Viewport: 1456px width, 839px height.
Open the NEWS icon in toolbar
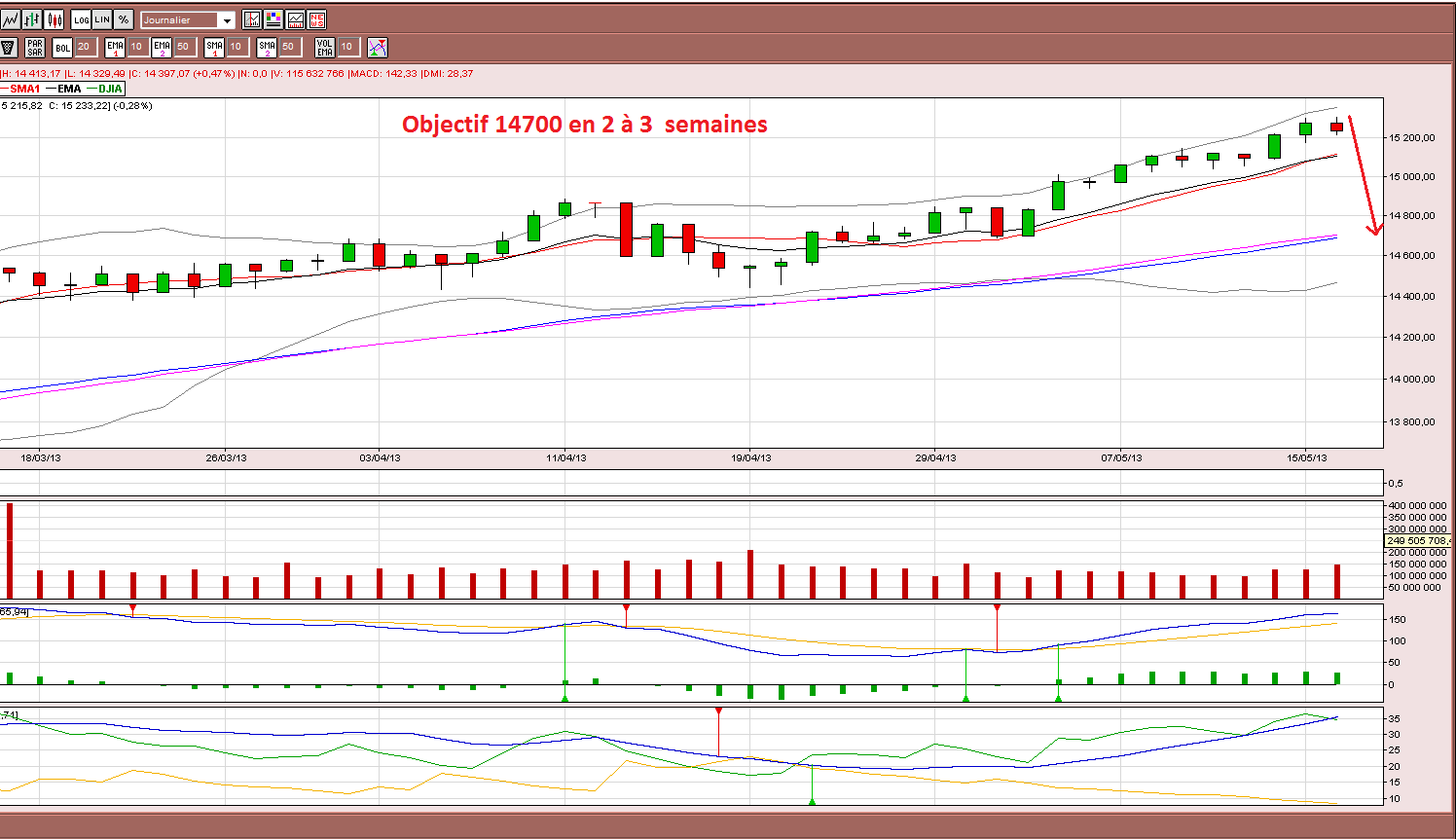[x=316, y=19]
